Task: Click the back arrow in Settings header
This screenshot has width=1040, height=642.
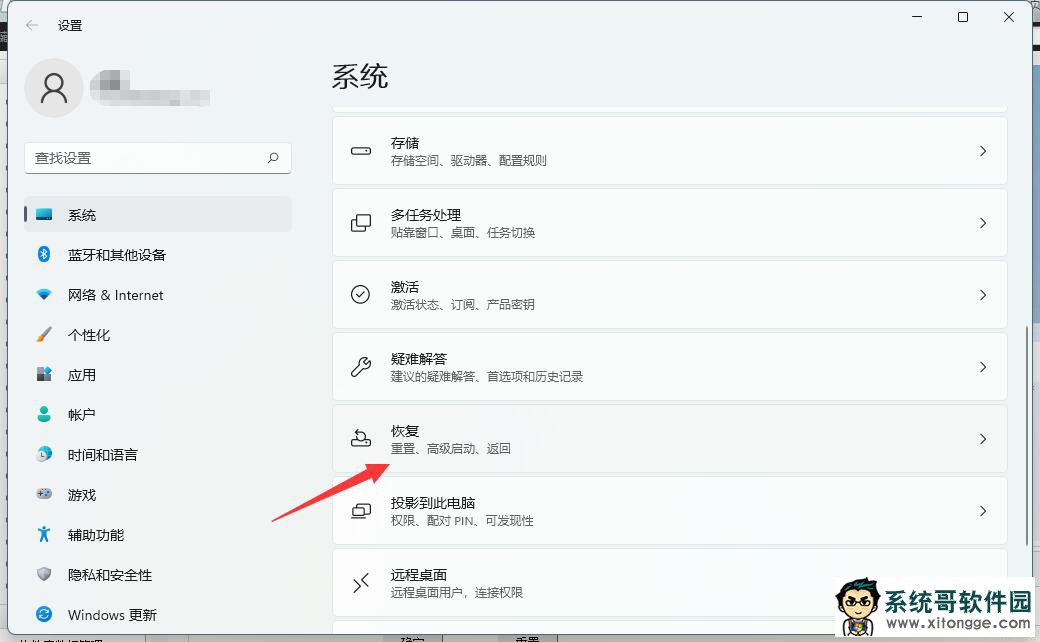Action: click(x=32, y=25)
